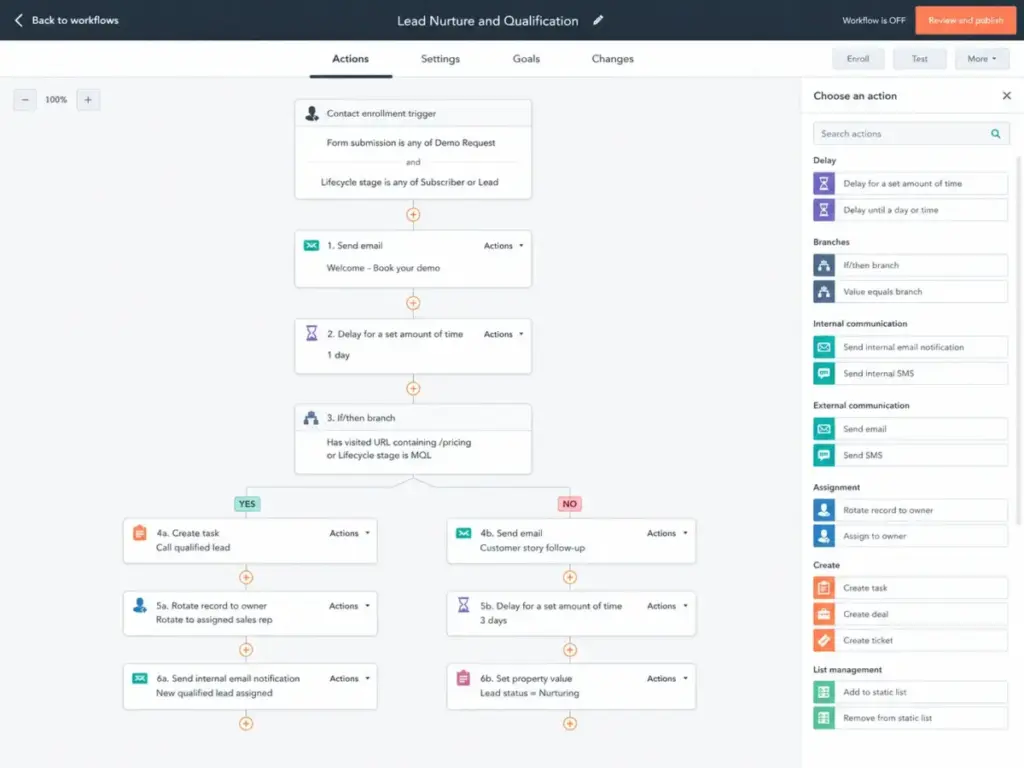Image resolution: width=1024 pixels, height=768 pixels.
Task: Click the Rotate record to owner icon
Action: [824, 510]
